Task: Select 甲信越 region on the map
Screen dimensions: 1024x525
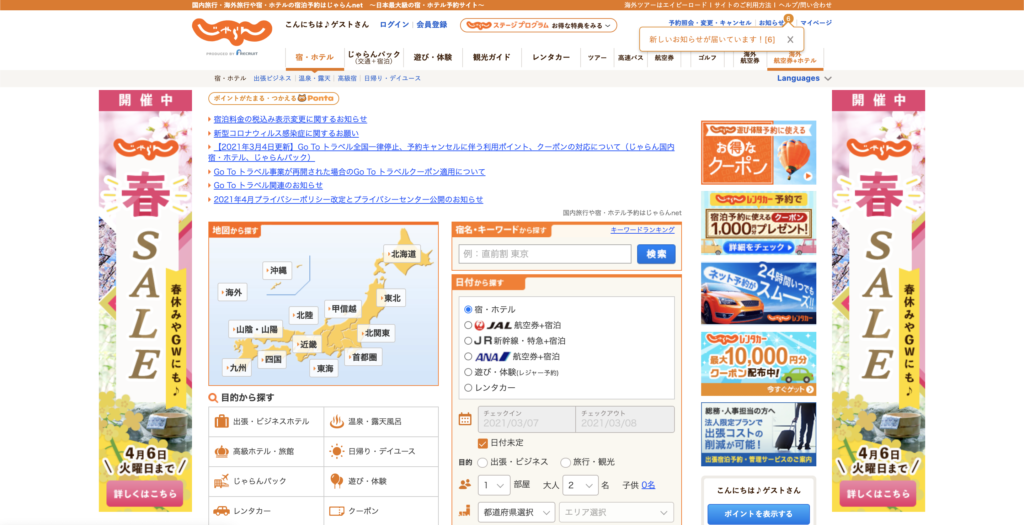Action: click(x=342, y=309)
